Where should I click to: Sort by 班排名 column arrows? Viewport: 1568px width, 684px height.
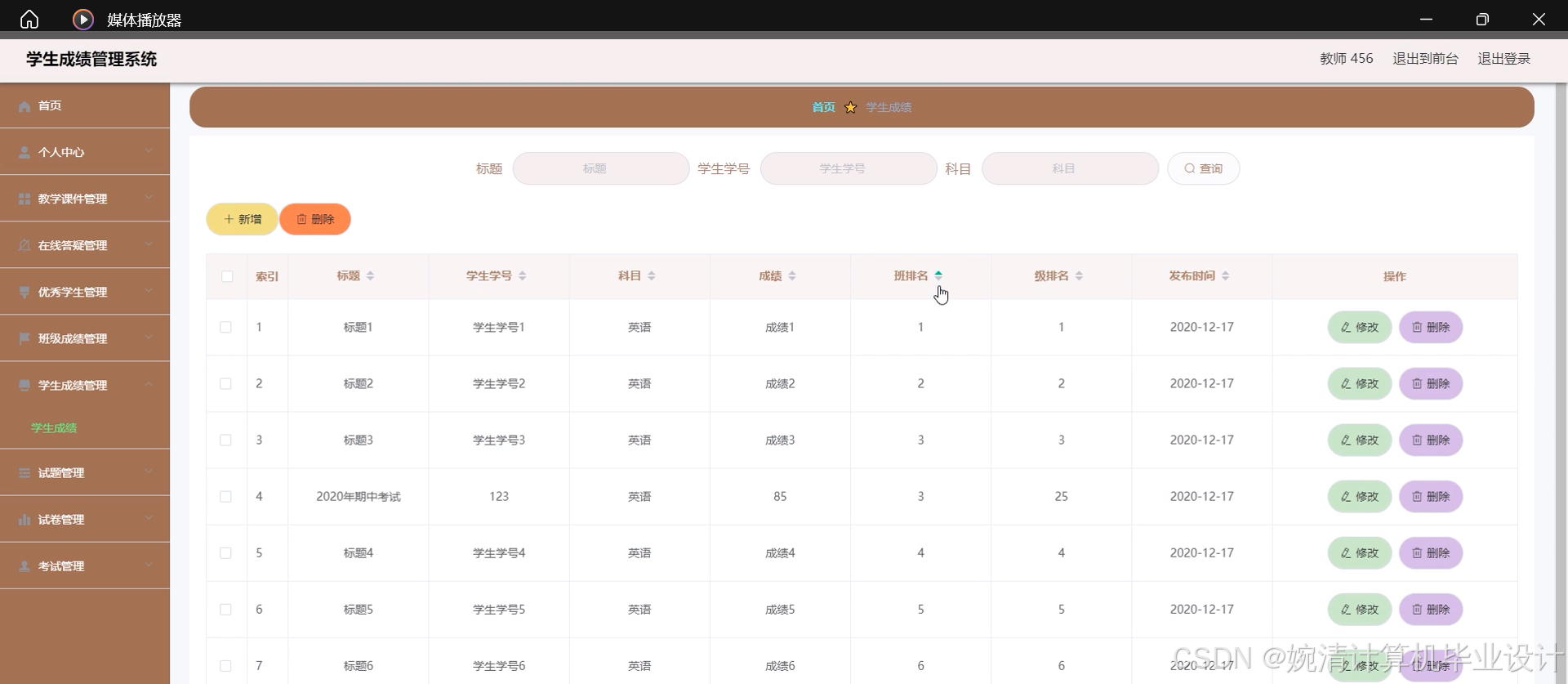(x=938, y=276)
